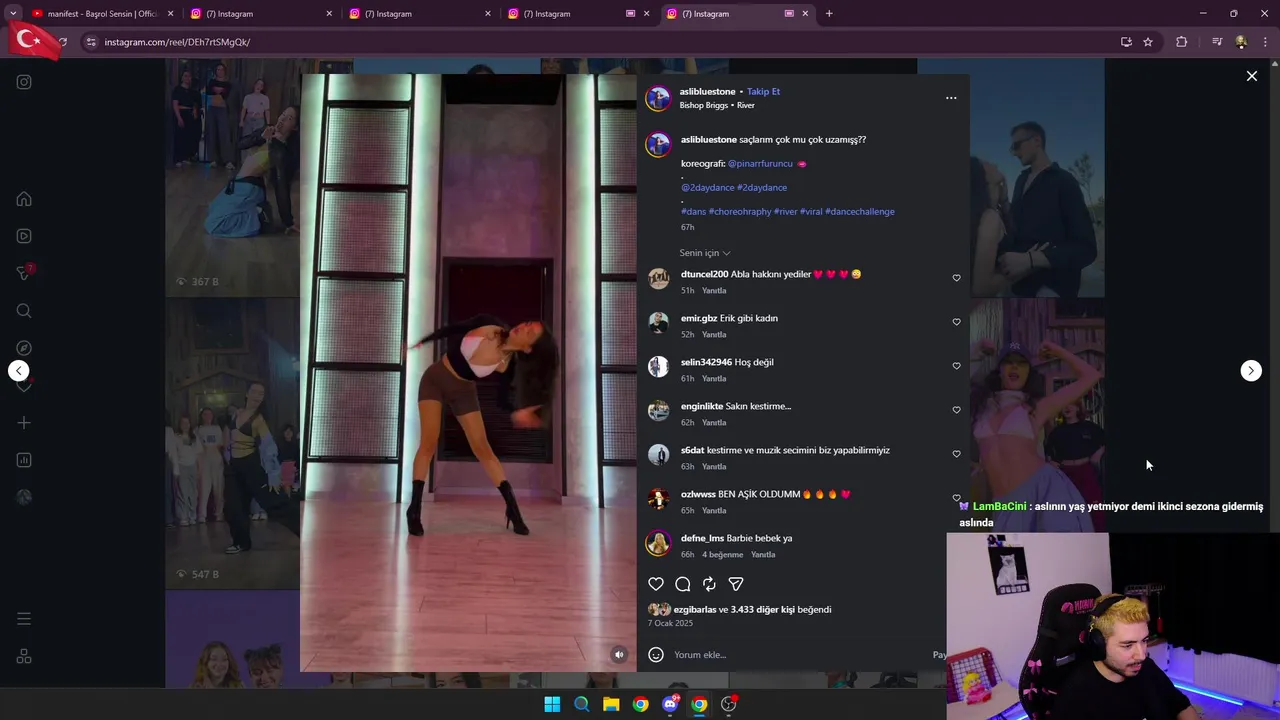Click 'Takip Et' to follow aslibluestone
The image size is (1280, 720).
763,91
